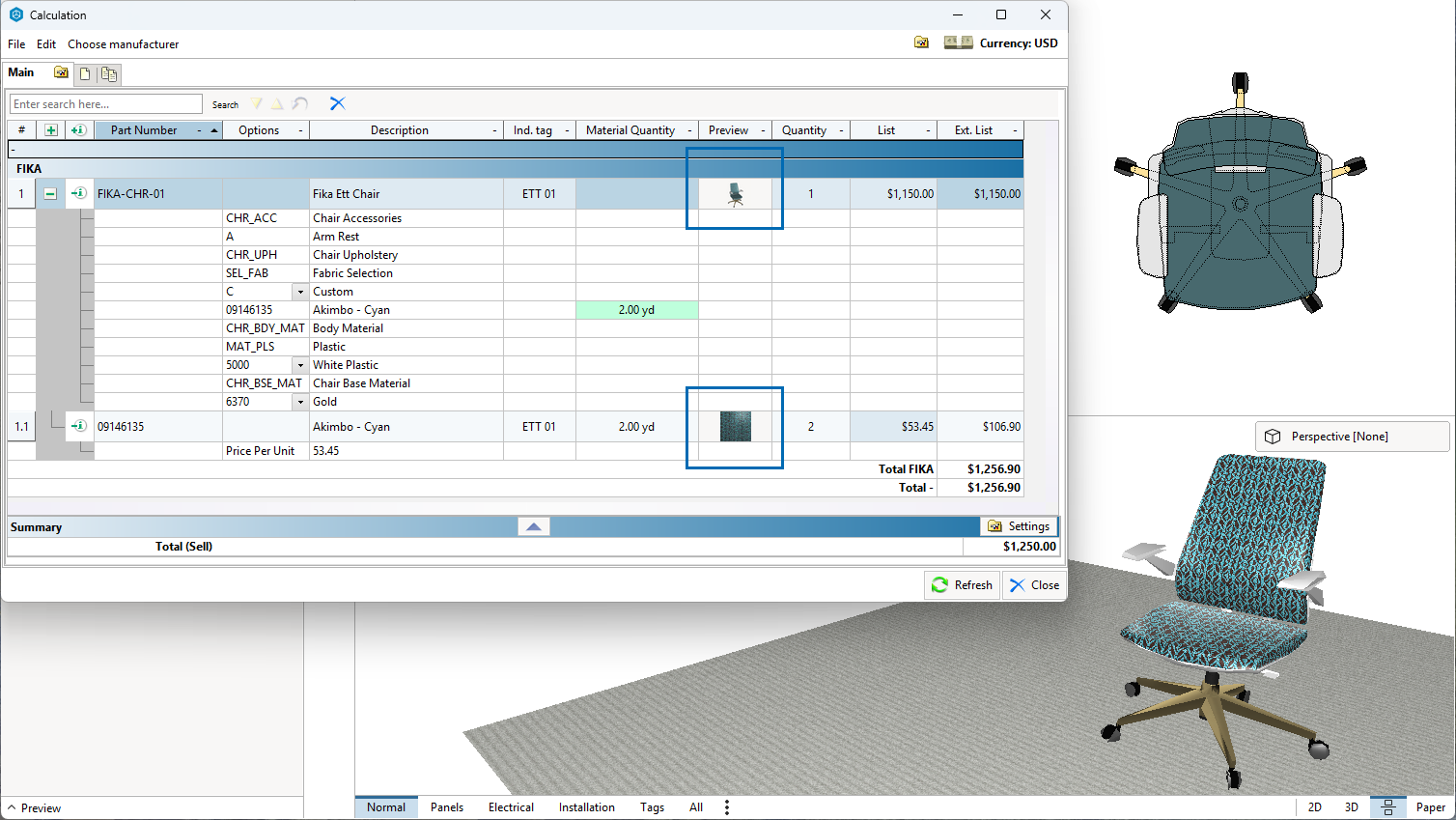Click the down-arrow next-result search icon
Screen dimensions: 1456x820
[x=256, y=103]
